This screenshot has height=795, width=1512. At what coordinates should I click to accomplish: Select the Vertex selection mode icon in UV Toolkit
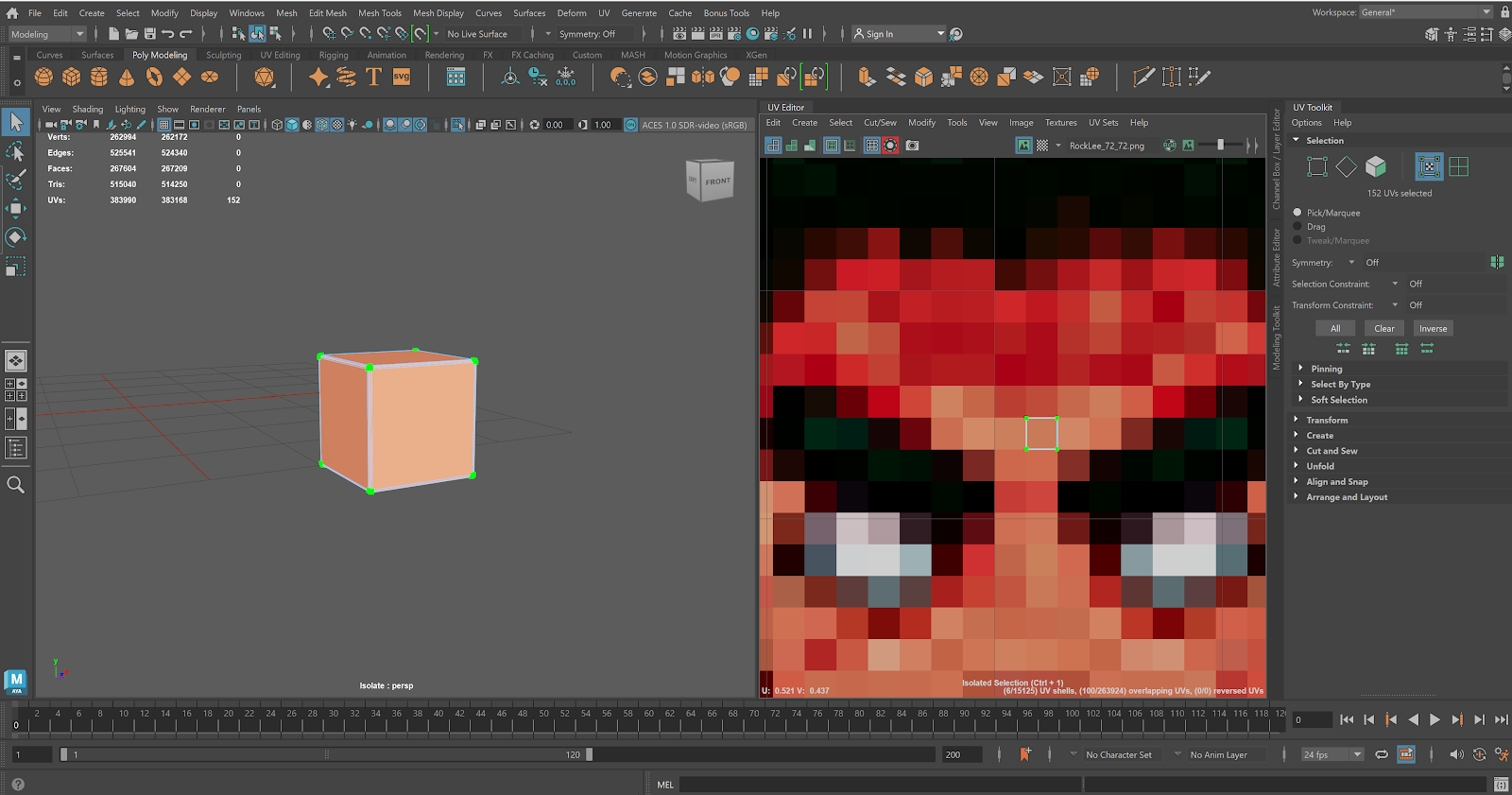(x=1317, y=167)
